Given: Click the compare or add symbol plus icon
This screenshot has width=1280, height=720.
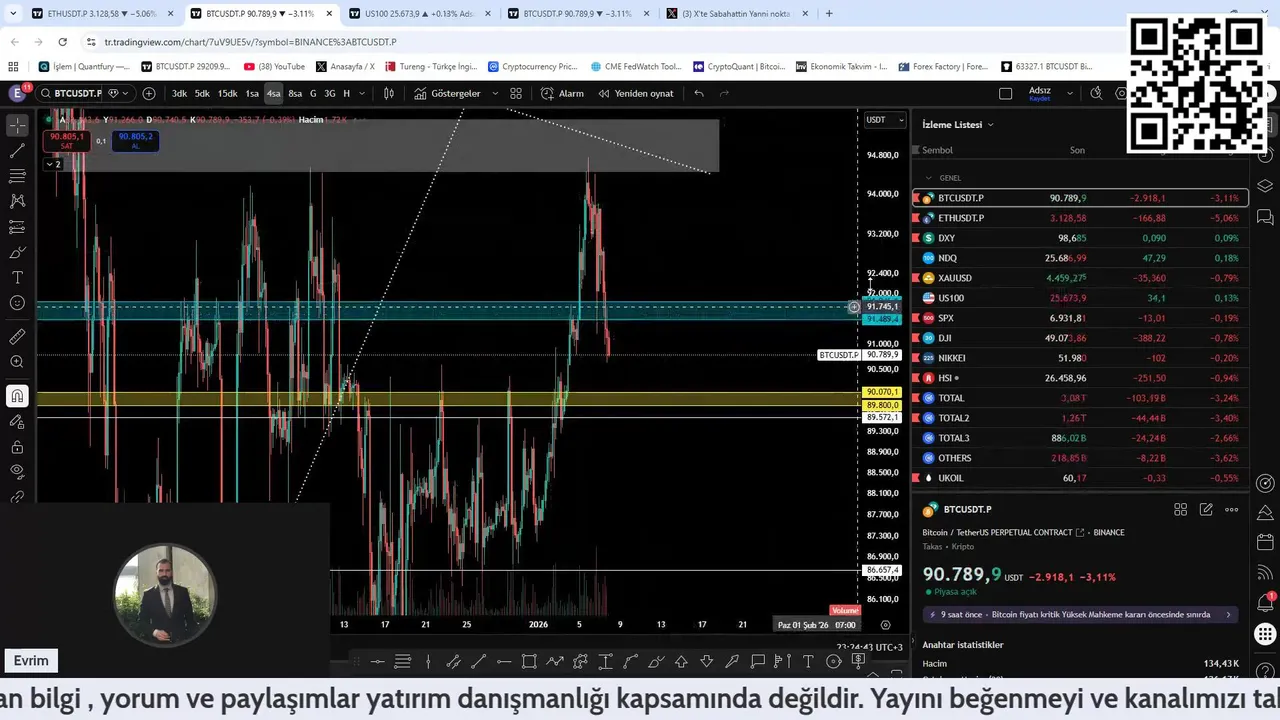Looking at the screenshot, I should tap(149, 93).
